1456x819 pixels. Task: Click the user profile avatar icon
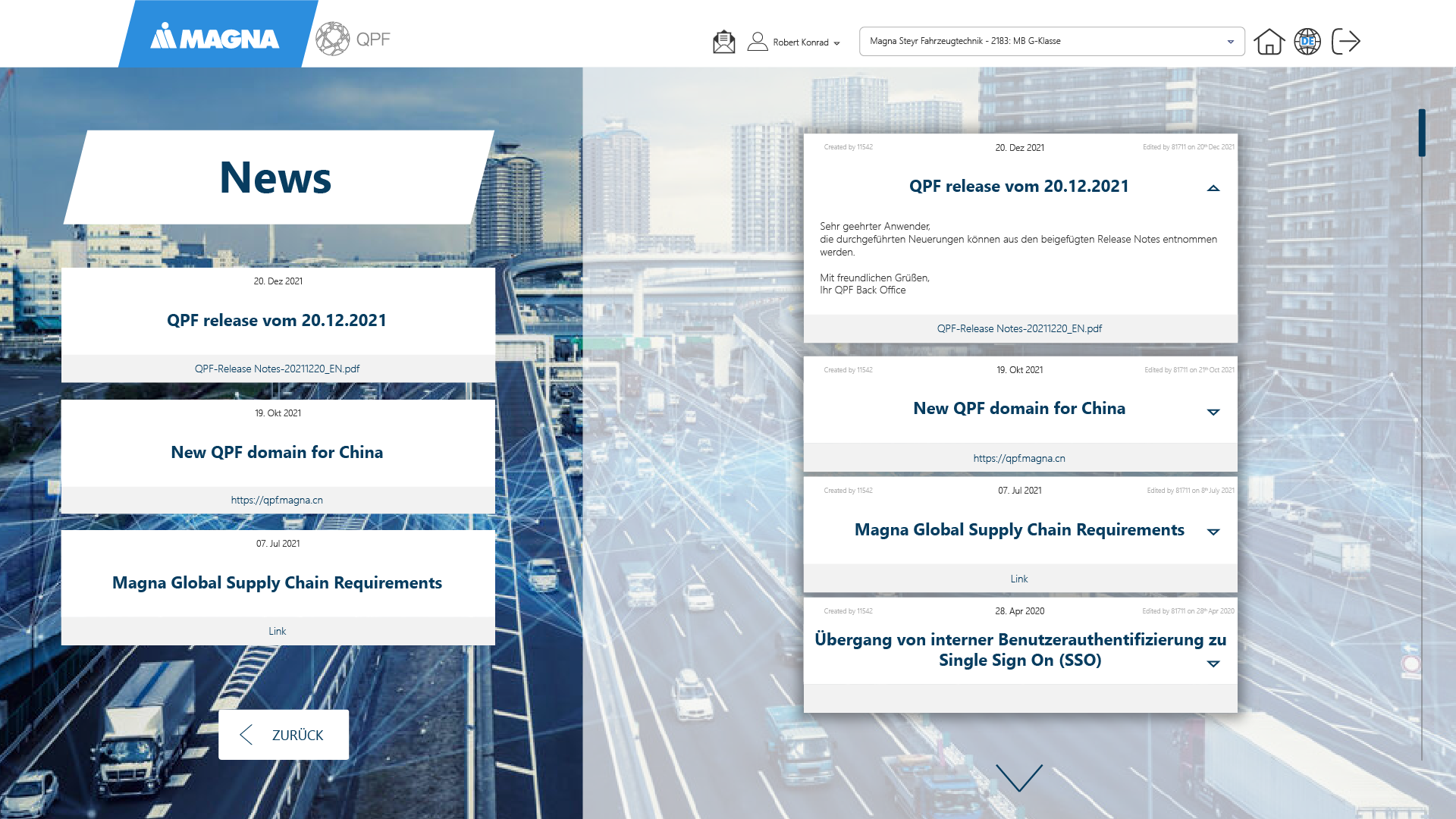(x=758, y=42)
